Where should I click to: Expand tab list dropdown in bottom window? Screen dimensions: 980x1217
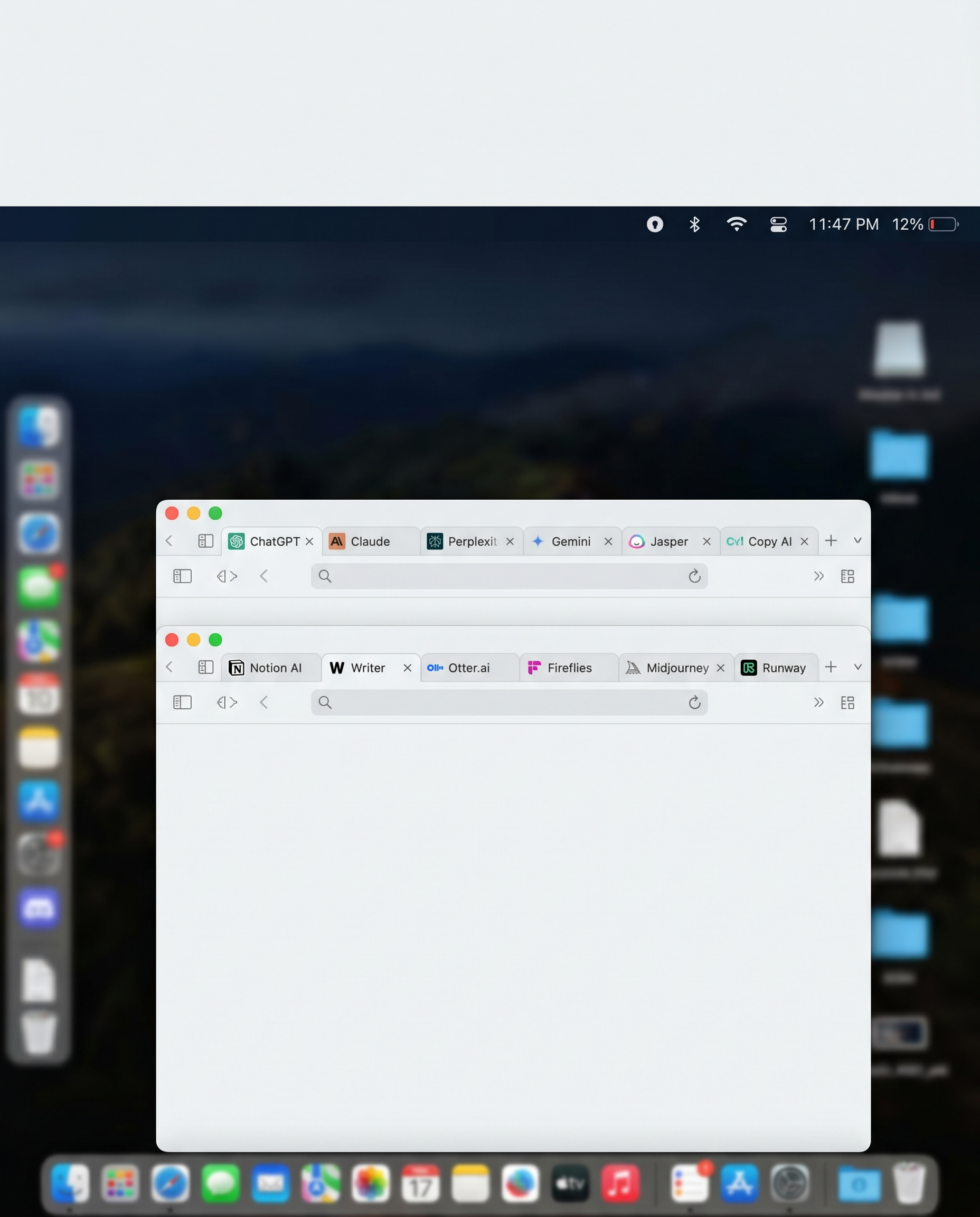pos(858,668)
